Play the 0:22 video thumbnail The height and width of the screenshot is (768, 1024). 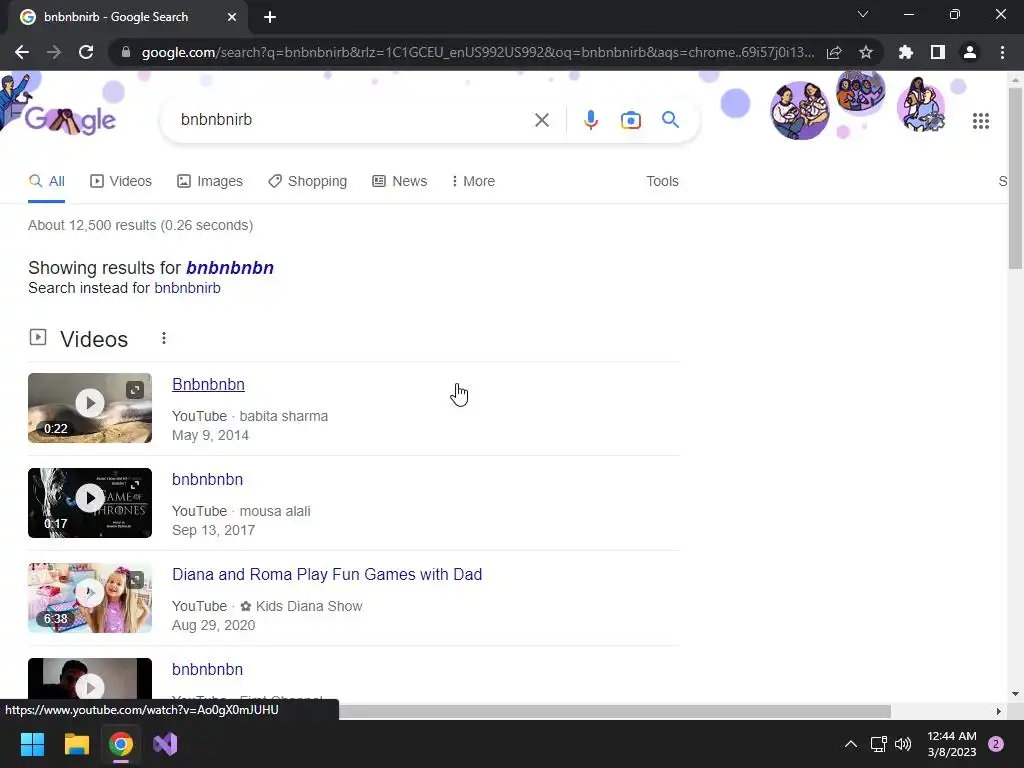(x=89, y=403)
